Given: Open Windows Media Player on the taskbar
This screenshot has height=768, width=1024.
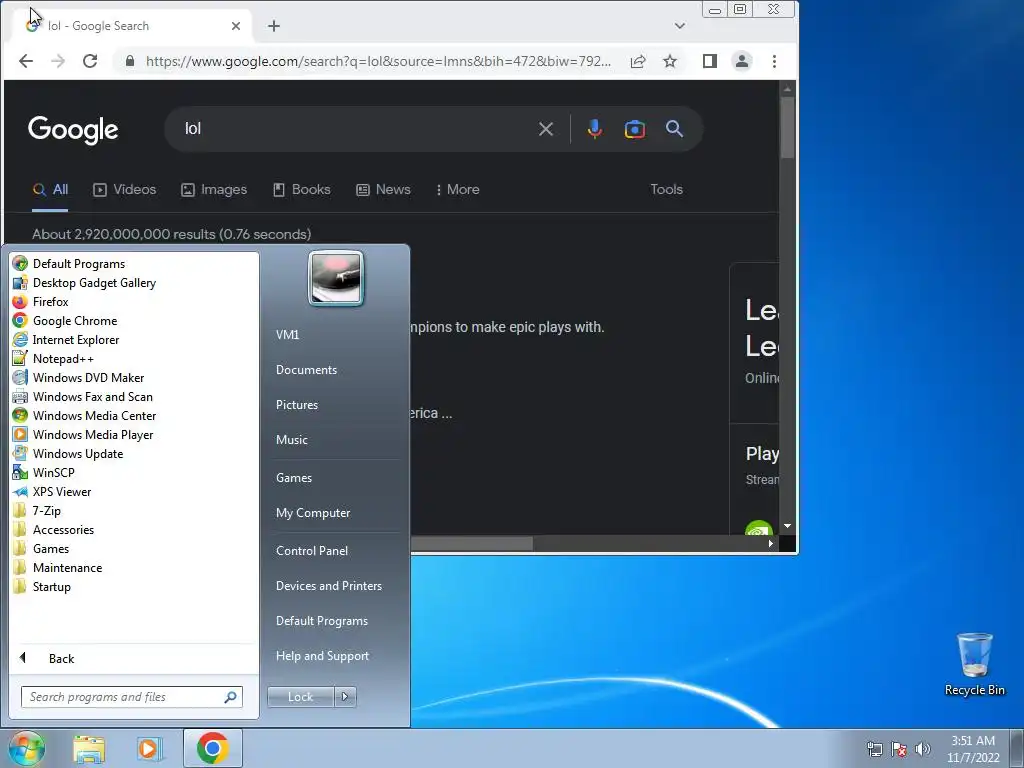Looking at the screenshot, I should [x=149, y=749].
